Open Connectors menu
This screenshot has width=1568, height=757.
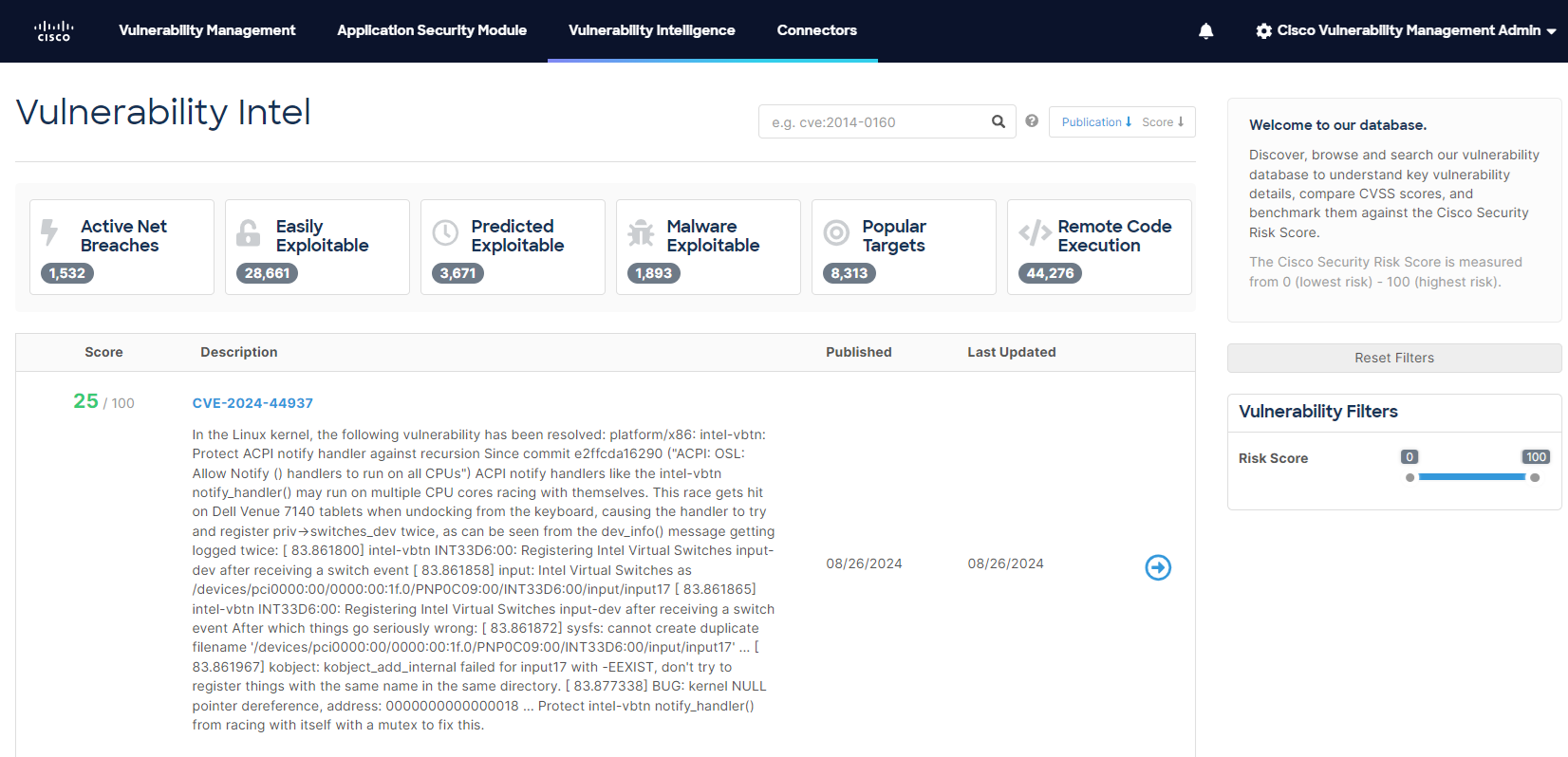[816, 30]
